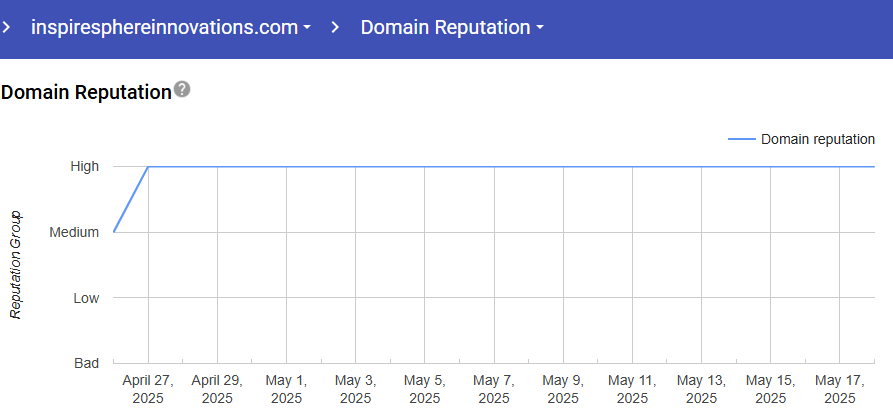Open the inspiresphereinnovations.com domain dropdown
893x420 pixels.
(171, 27)
